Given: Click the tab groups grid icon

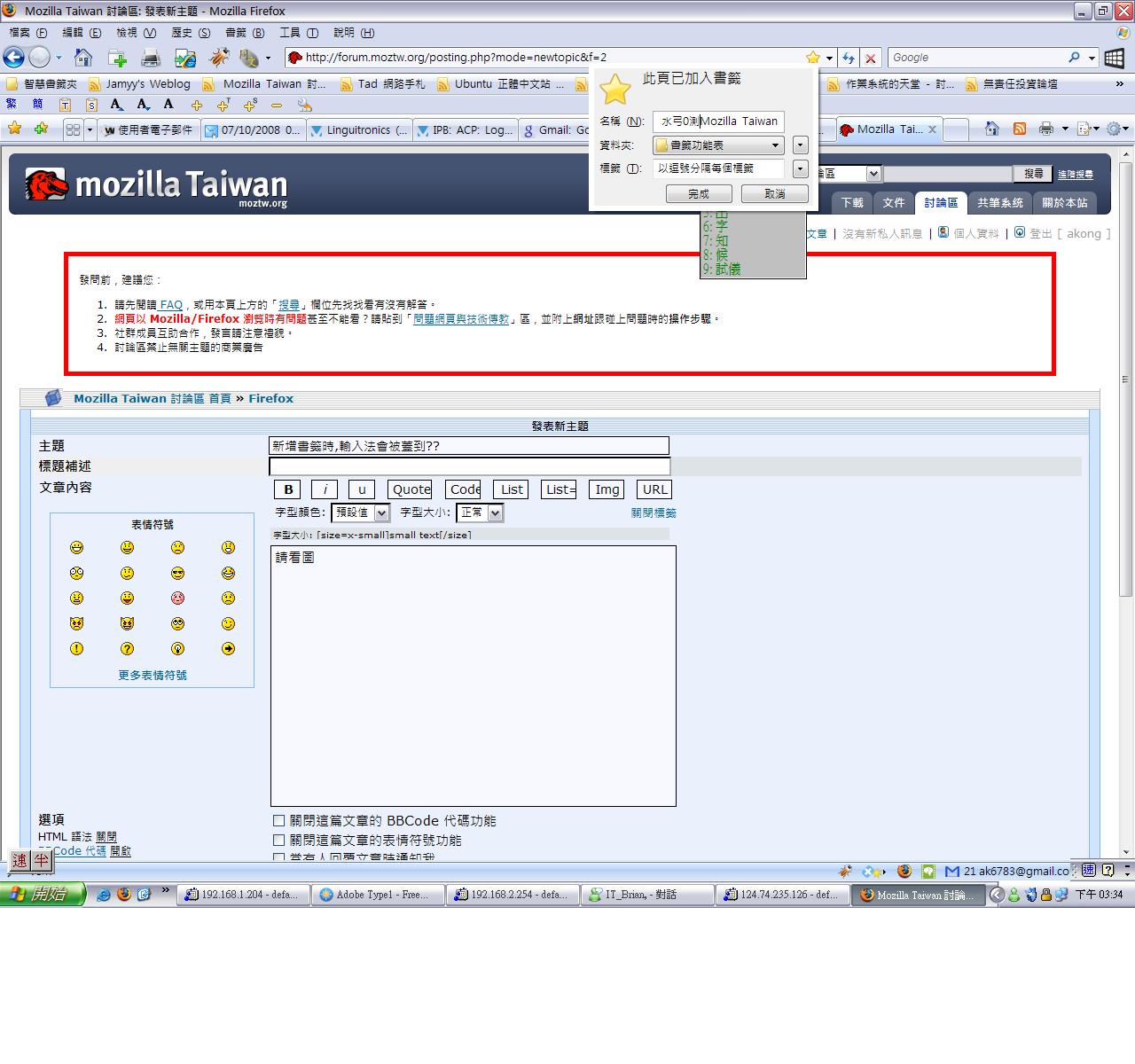Looking at the screenshot, I should point(73,129).
